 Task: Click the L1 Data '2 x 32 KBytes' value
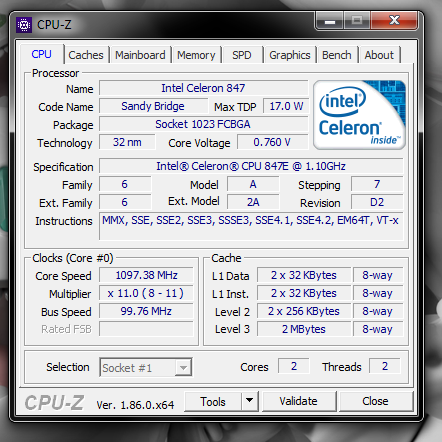tap(304, 275)
